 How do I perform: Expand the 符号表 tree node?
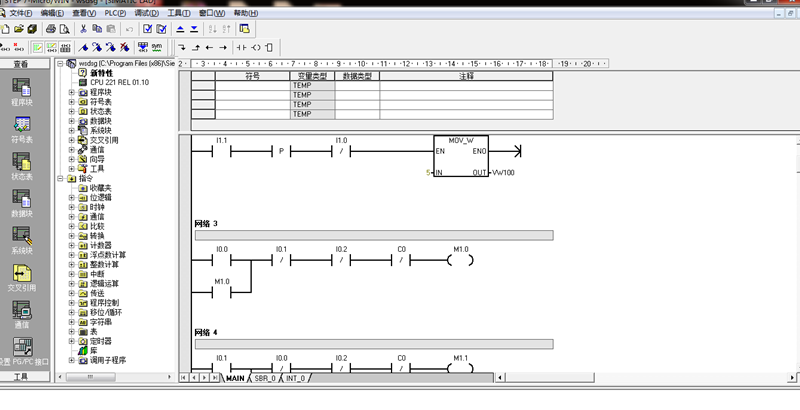[x=71, y=102]
